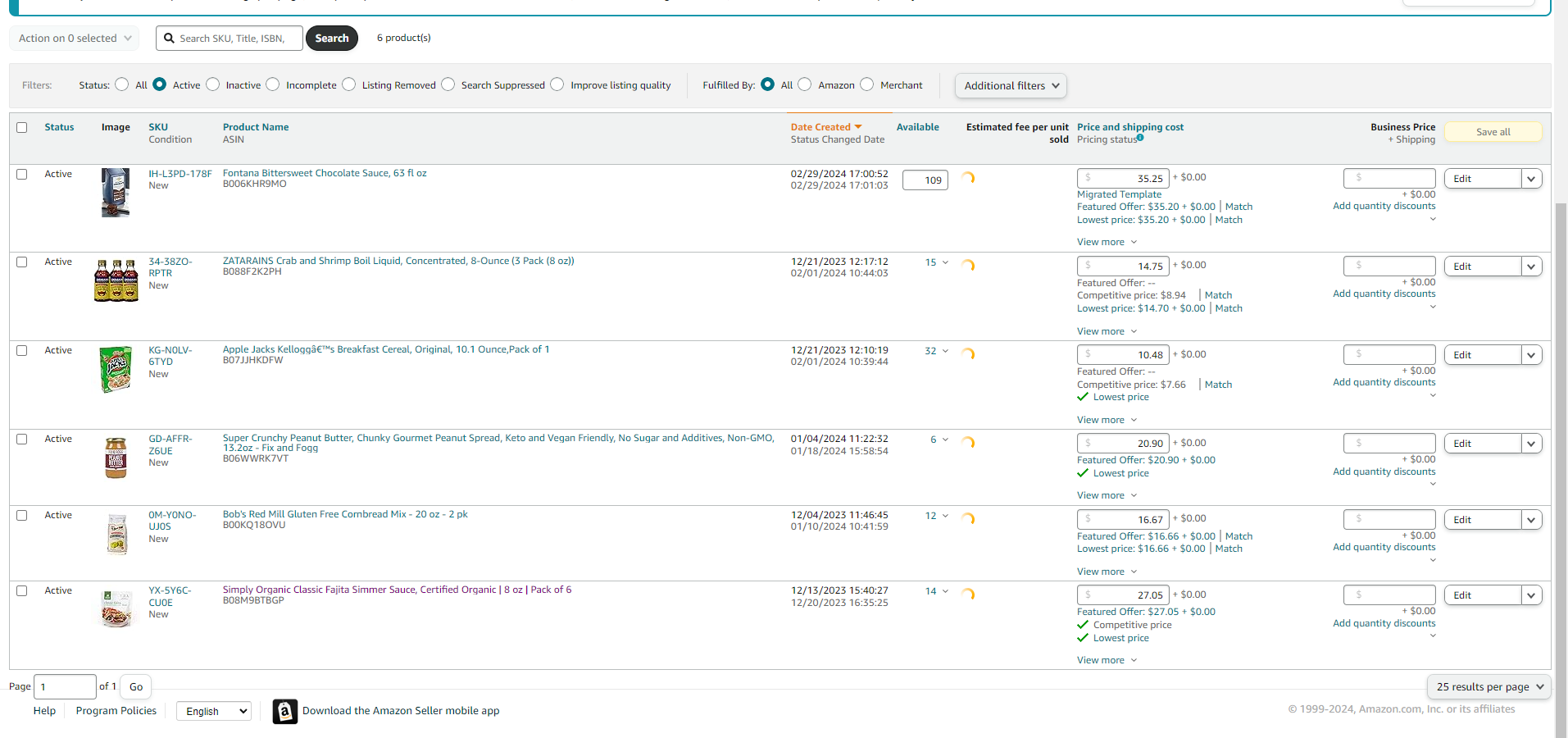Open the 25 results per page dropdown

tap(1489, 687)
